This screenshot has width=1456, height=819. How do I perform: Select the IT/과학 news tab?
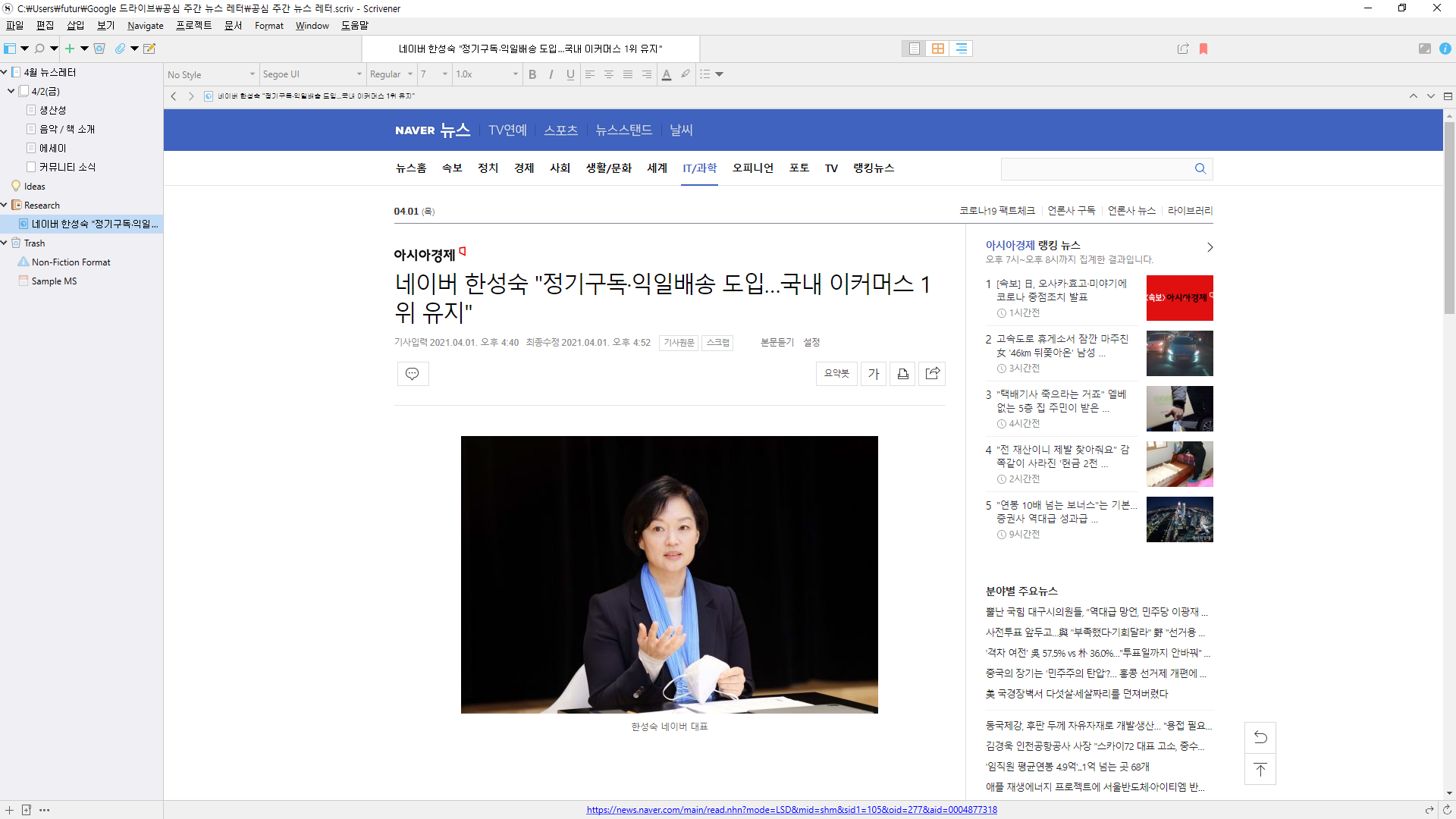pos(699,168)
